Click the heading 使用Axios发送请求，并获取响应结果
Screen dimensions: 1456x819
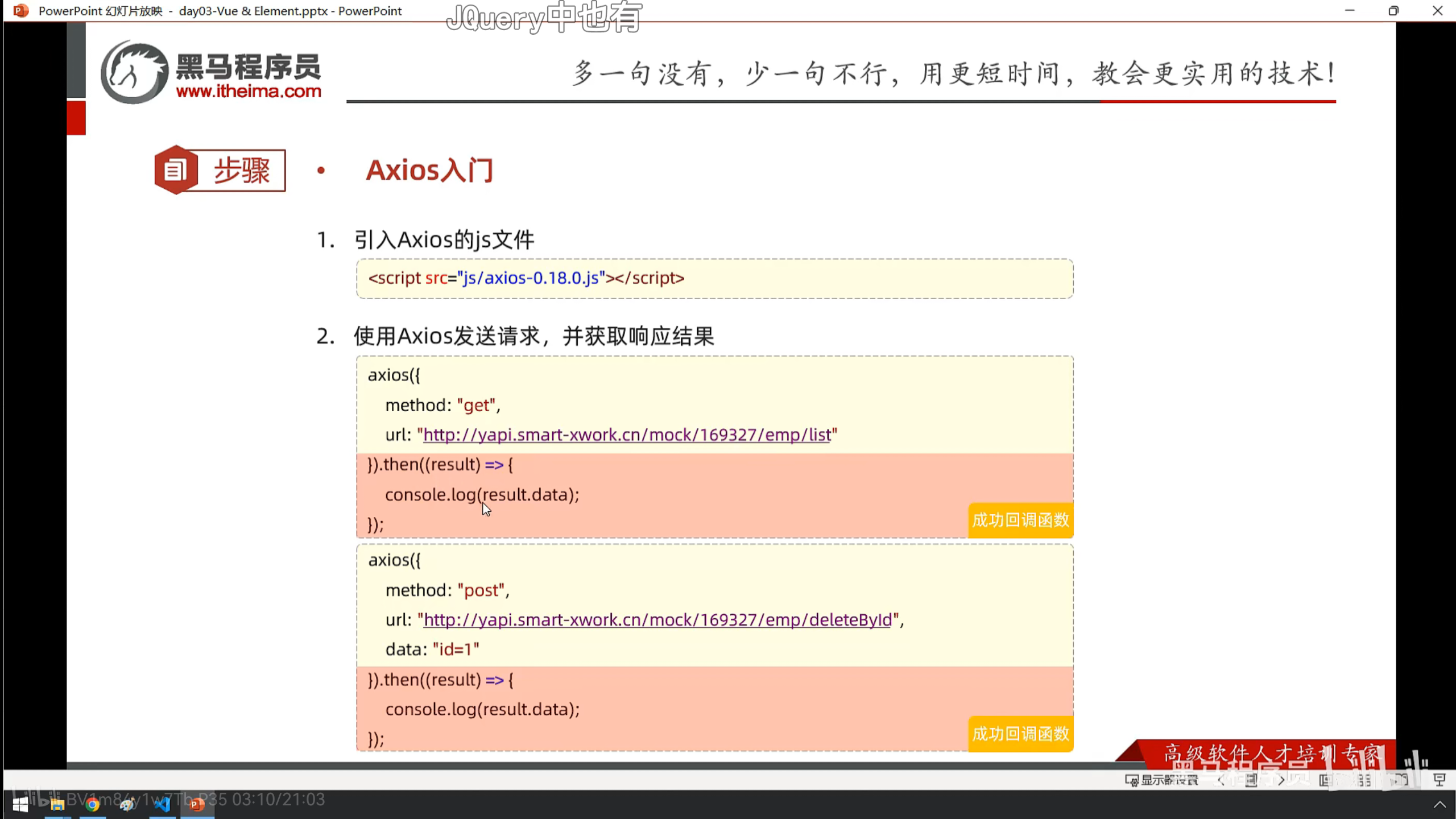point(534,336)
